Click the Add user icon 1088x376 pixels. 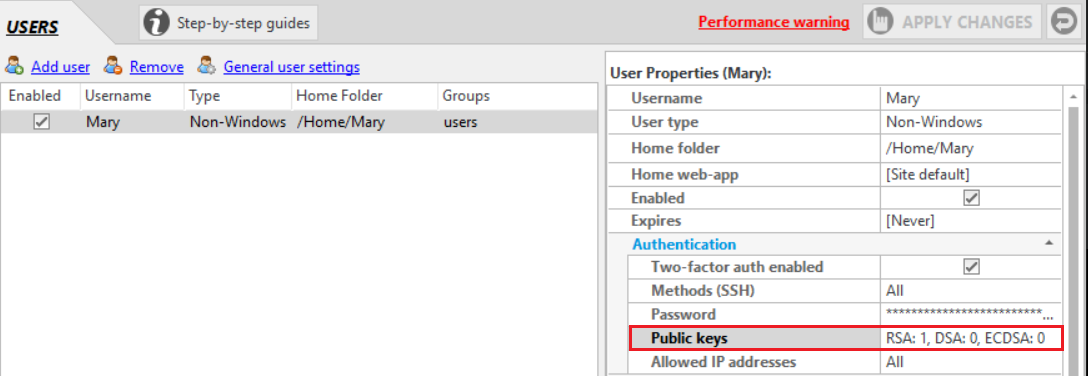click(15, 67)
